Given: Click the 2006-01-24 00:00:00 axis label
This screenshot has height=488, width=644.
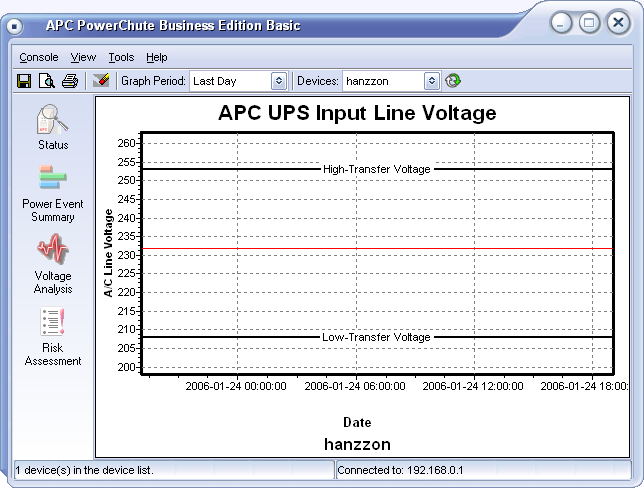Looking at the screenshot, I should [x=236, y=386].
